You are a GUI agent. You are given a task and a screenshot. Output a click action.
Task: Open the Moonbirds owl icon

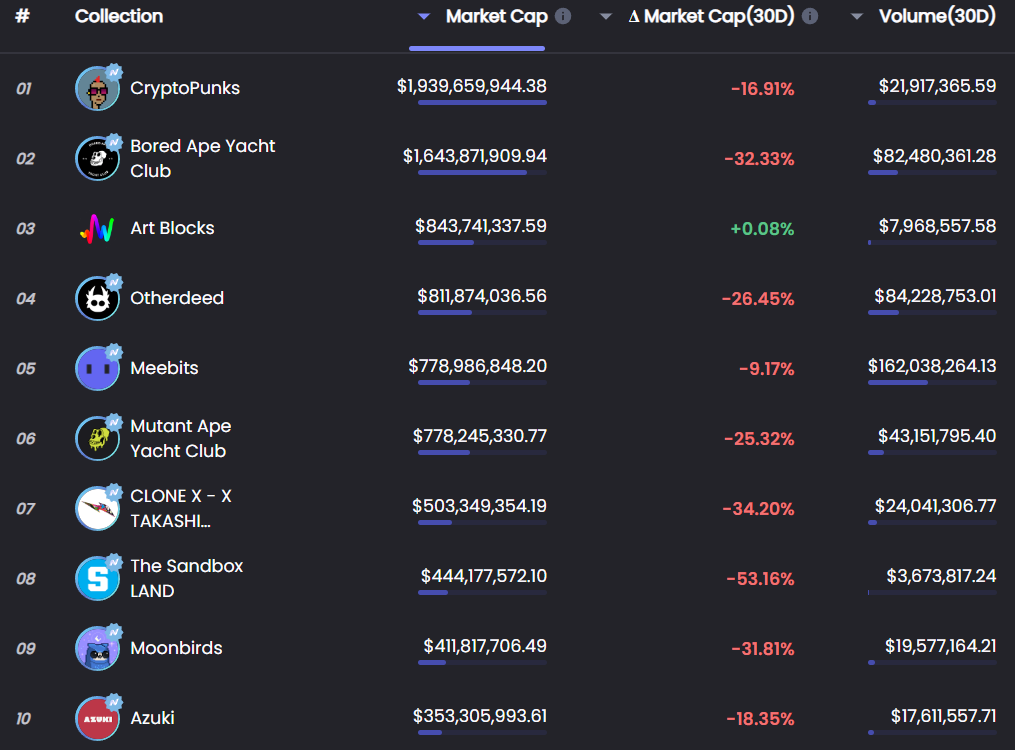98,648
